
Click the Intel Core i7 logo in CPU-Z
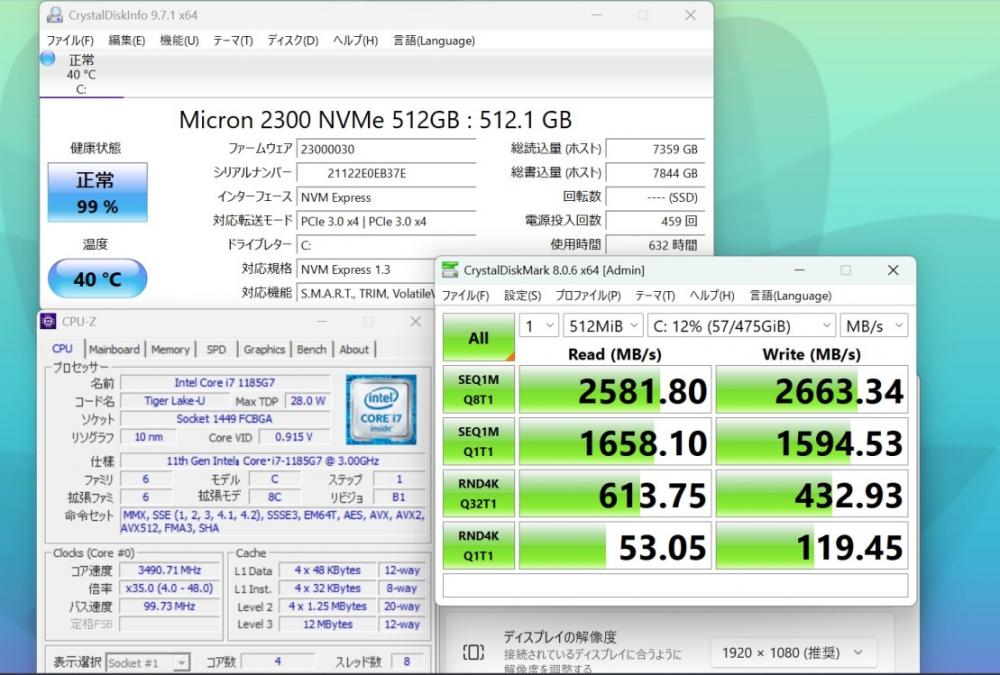click(x=381, y=410)
